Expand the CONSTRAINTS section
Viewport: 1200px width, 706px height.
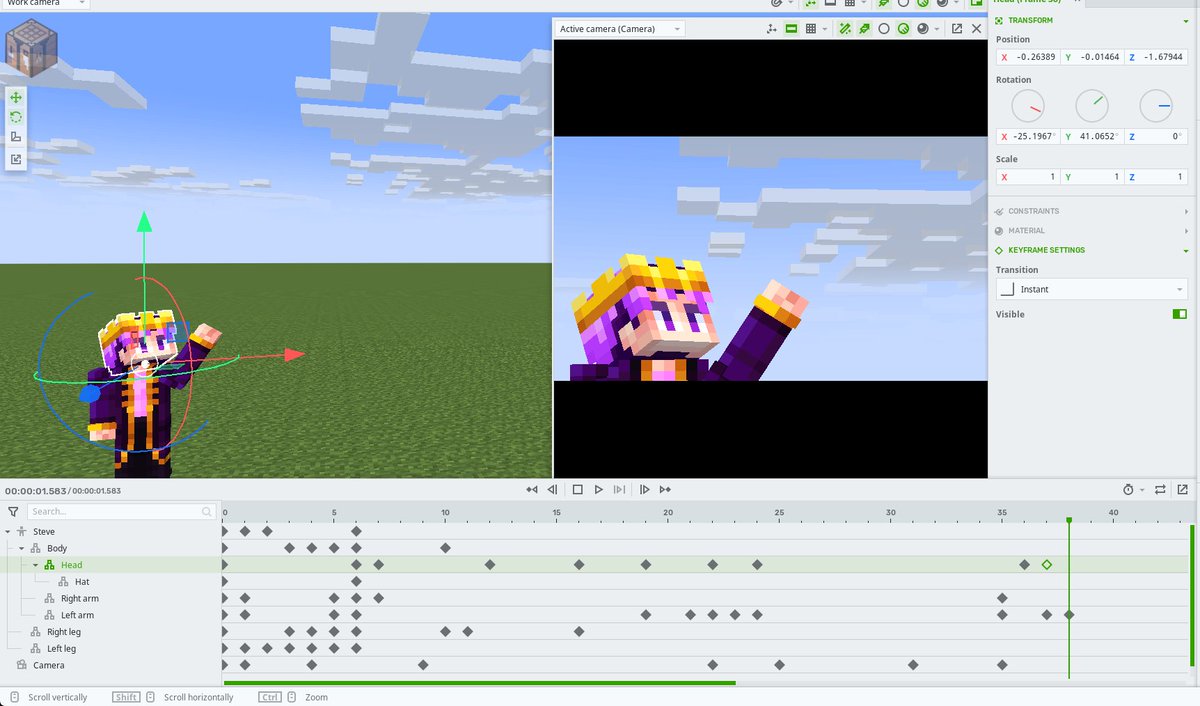pyautogui.click(x=1185, y=211)
